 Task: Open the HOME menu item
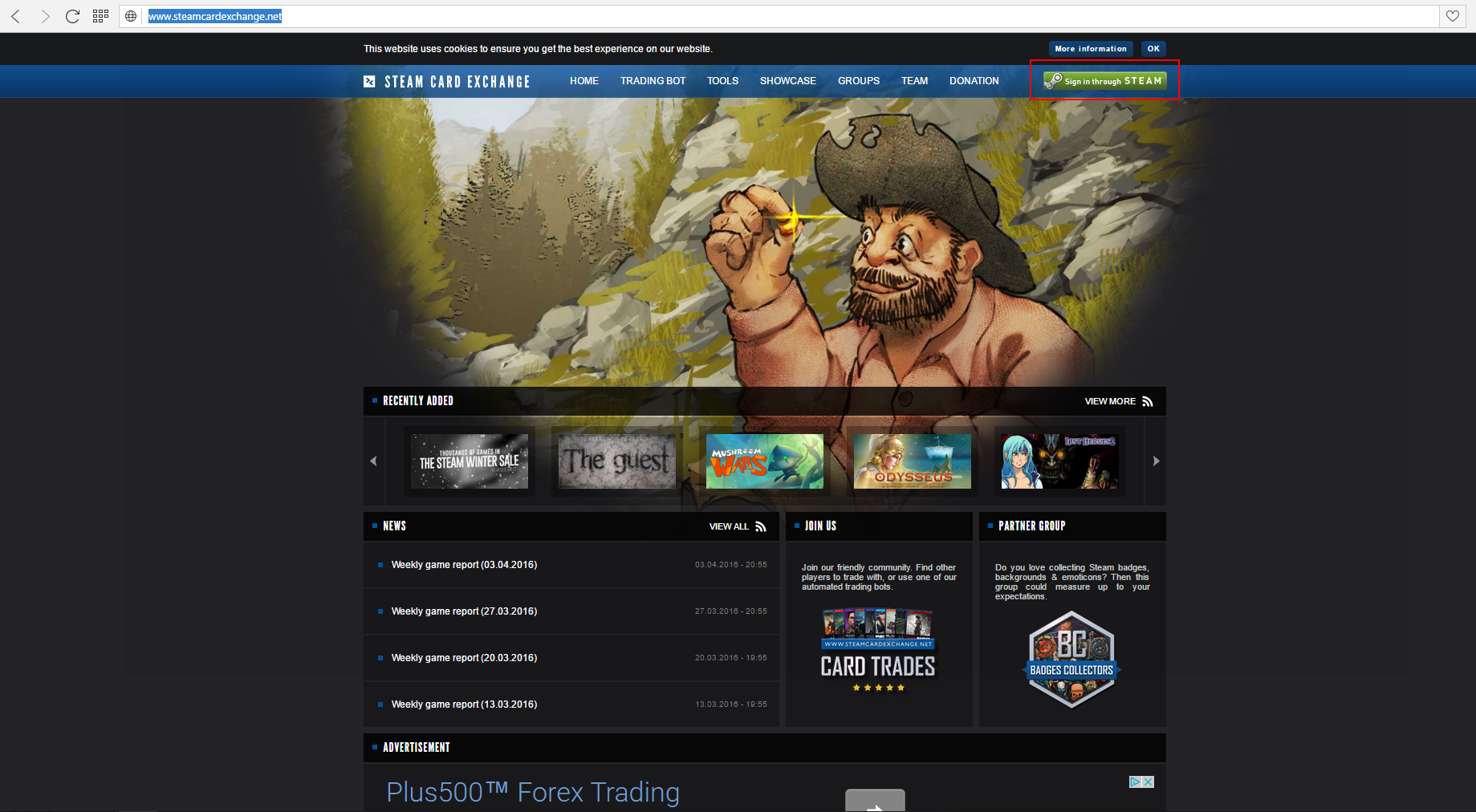coord(584,81)
